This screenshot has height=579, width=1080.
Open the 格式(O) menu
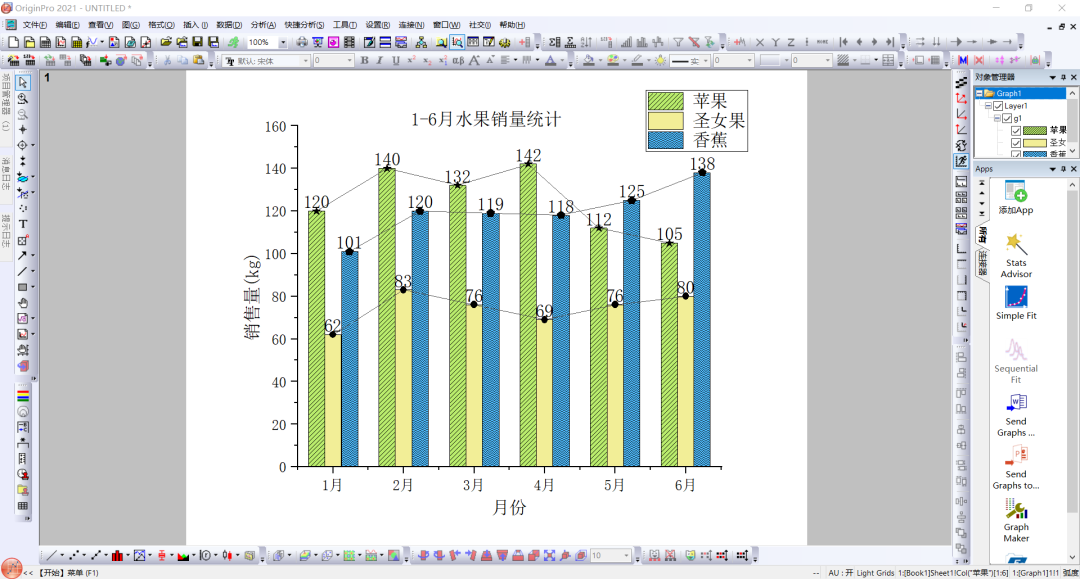161,25
